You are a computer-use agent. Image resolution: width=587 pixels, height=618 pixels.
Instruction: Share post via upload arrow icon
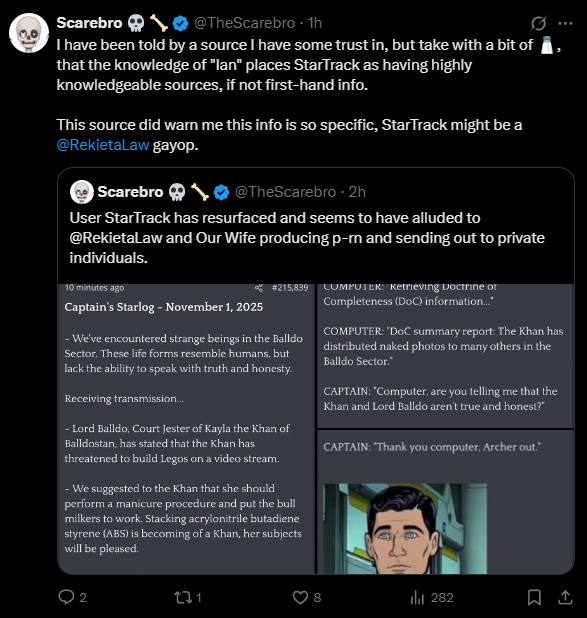(x=565, y=597)
